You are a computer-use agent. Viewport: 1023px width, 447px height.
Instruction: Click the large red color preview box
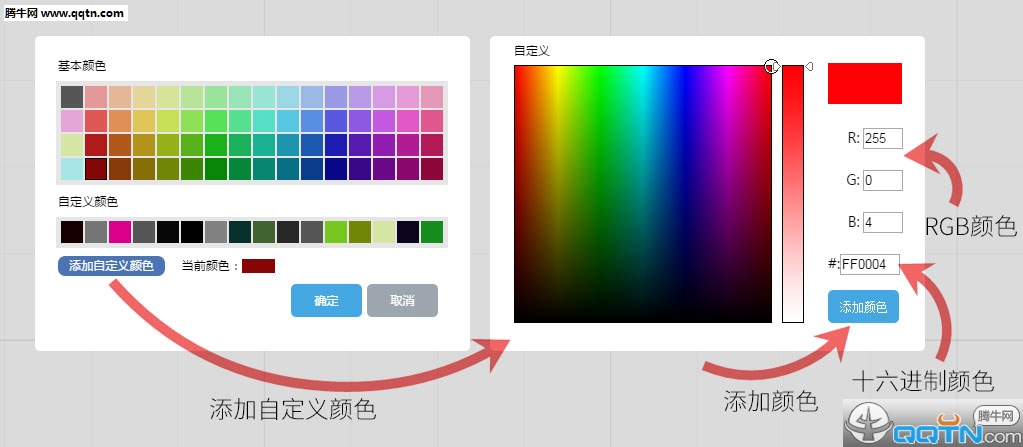click(864, 83)
